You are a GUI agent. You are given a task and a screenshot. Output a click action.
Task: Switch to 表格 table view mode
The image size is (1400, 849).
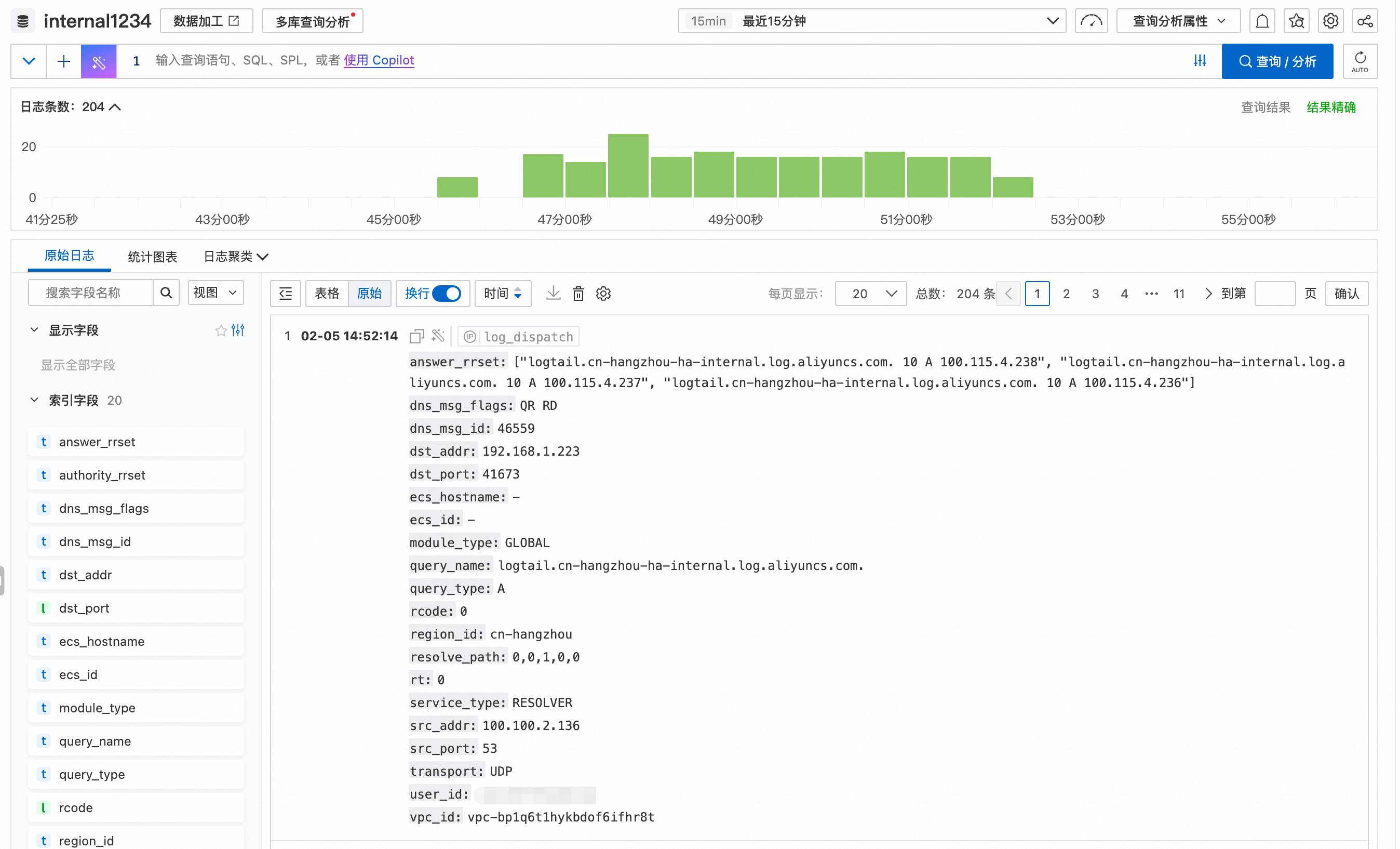click(327, 294)
